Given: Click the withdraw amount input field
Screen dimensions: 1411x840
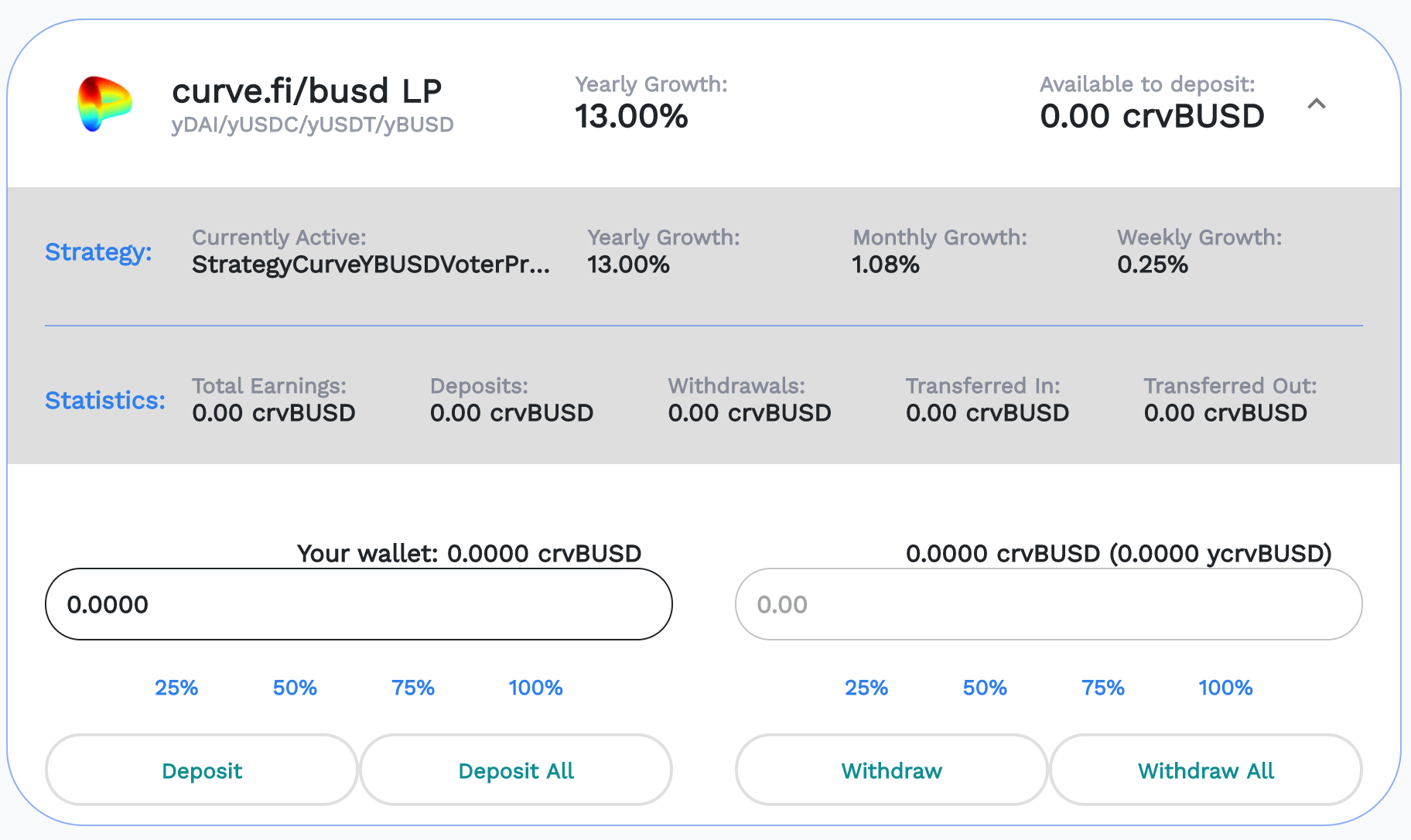Looking at the screenshot, I should point(1049,604).
